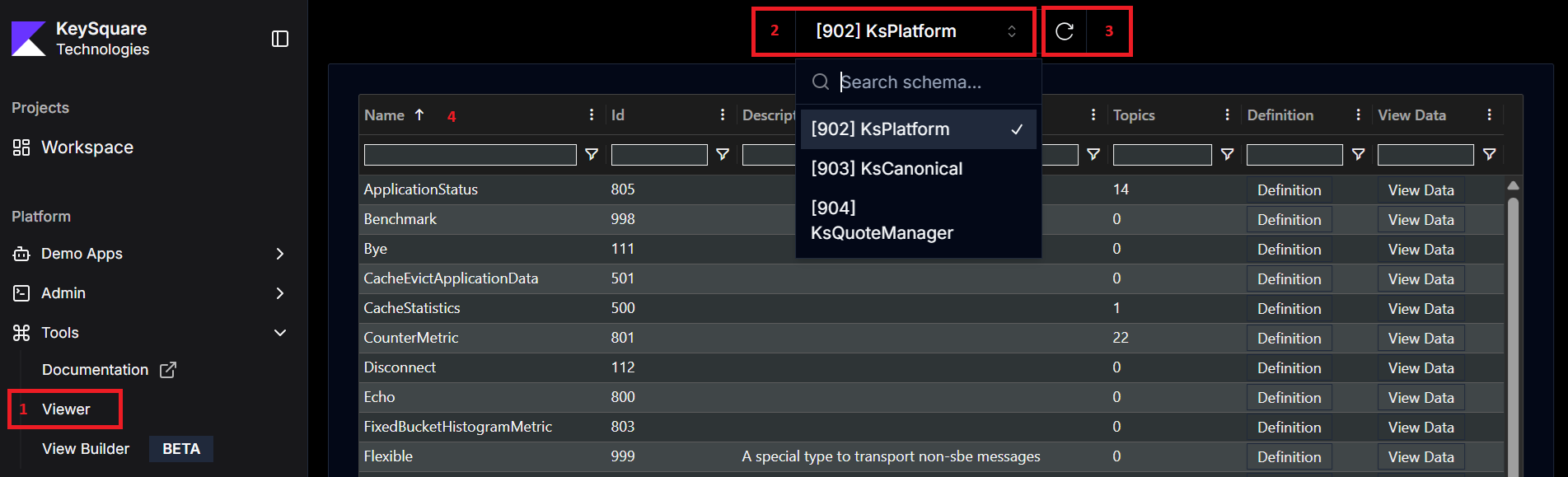
Task: Click View Data button for CounterMetric row
Action: click(1421, 339)
